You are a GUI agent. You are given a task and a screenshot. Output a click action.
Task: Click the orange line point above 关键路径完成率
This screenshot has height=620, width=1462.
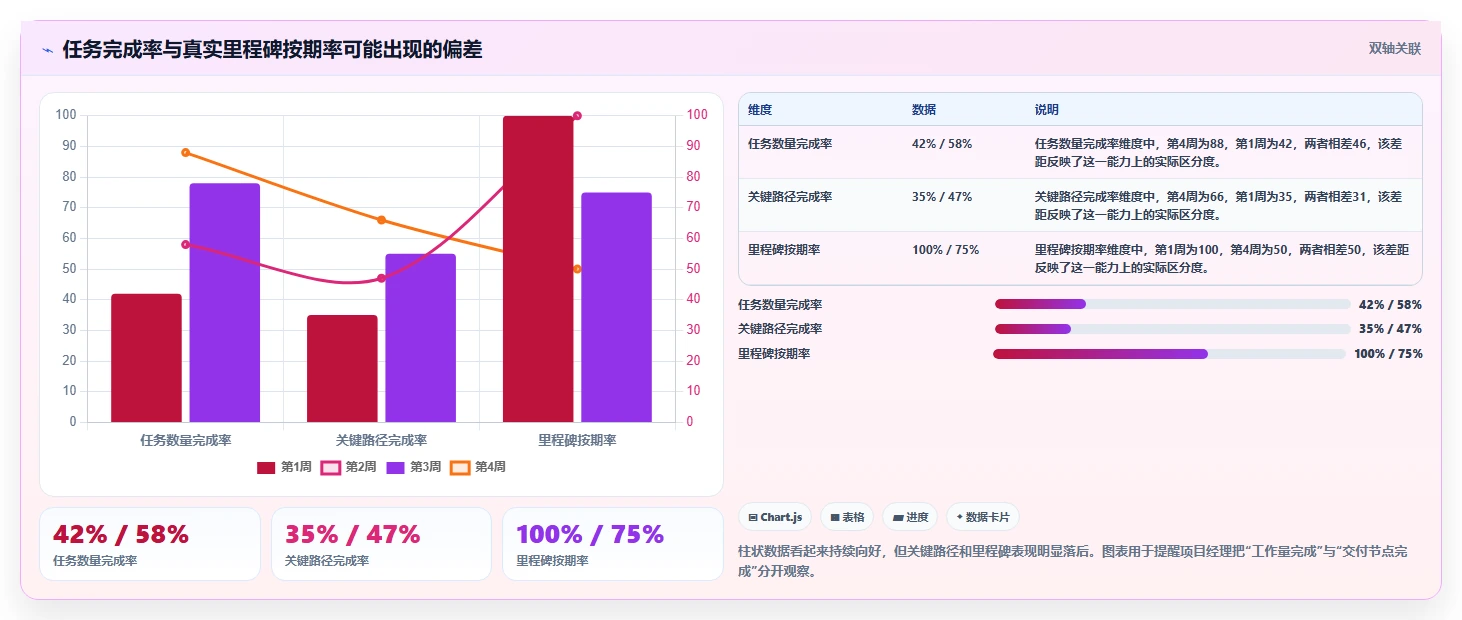pos(381,220)
